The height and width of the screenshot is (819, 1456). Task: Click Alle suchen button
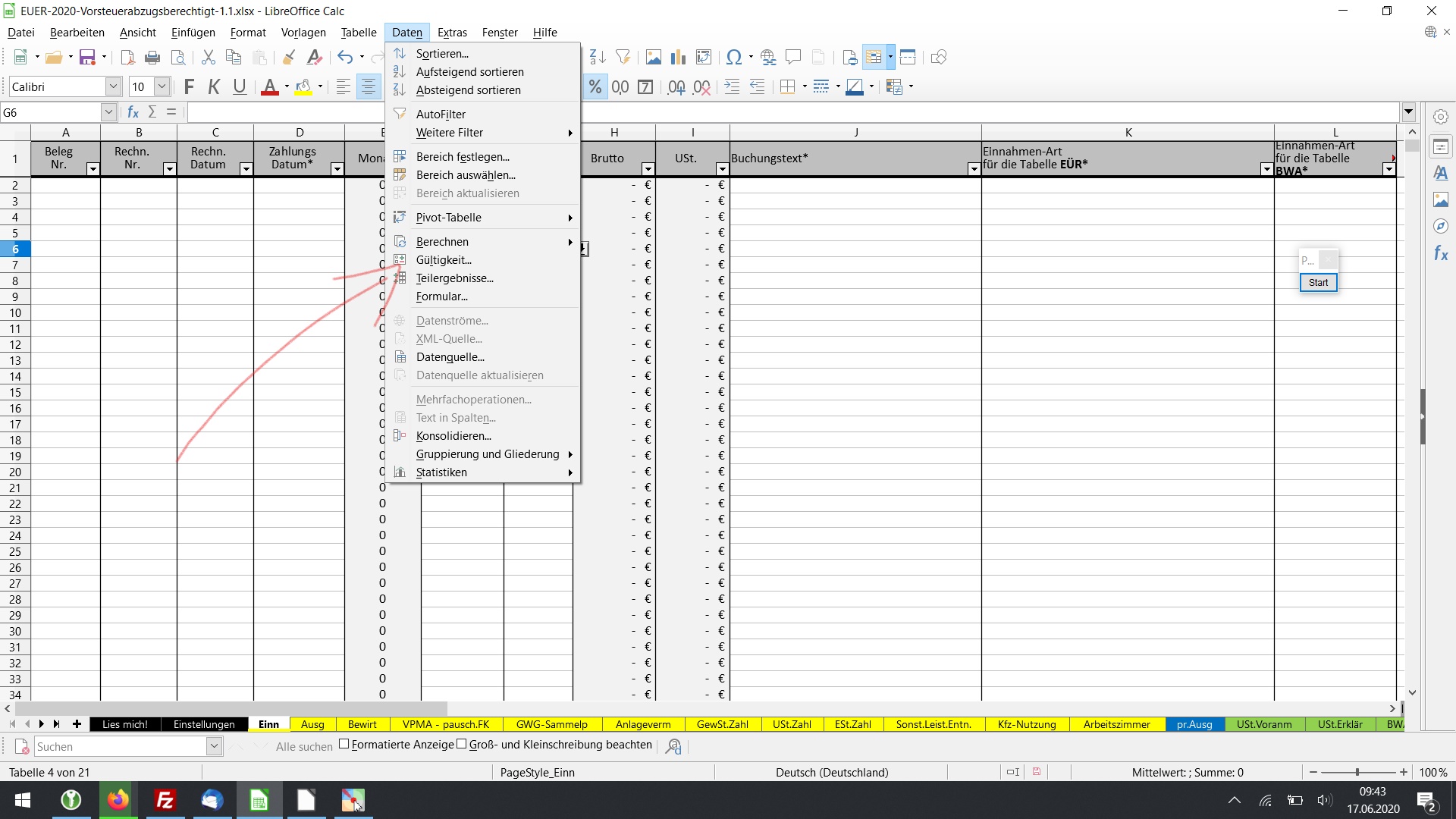(304, 747)
